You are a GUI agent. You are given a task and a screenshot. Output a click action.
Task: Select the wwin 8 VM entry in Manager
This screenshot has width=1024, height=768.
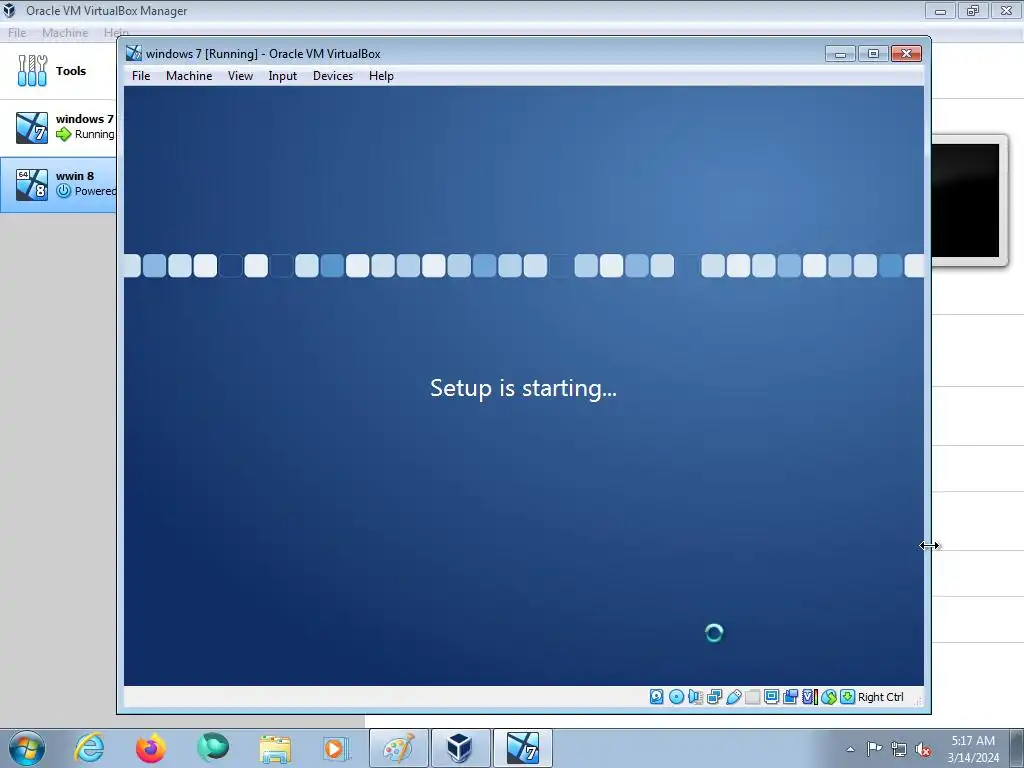(x=58, y=184)
